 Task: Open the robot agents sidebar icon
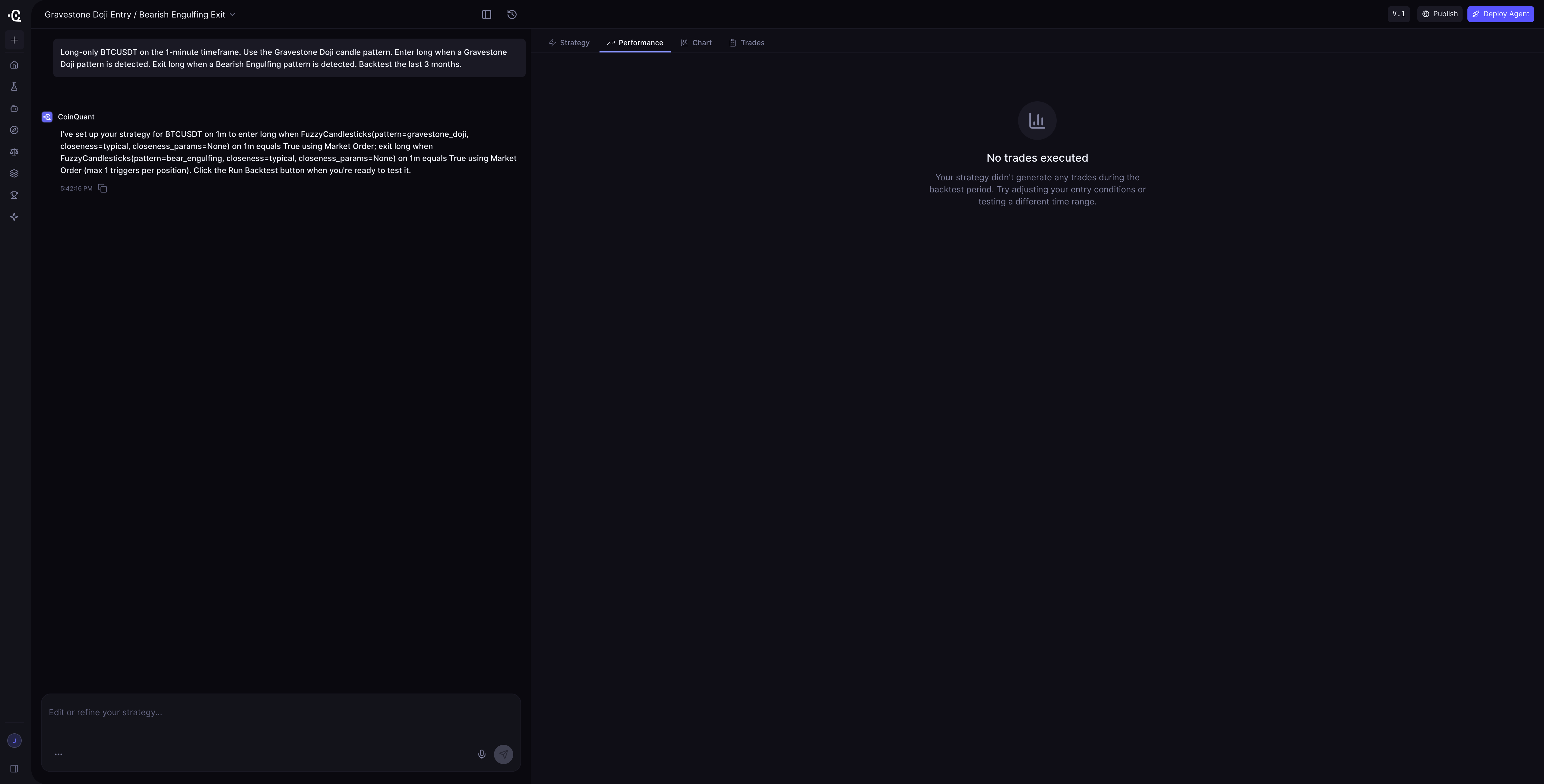point(14,109)
